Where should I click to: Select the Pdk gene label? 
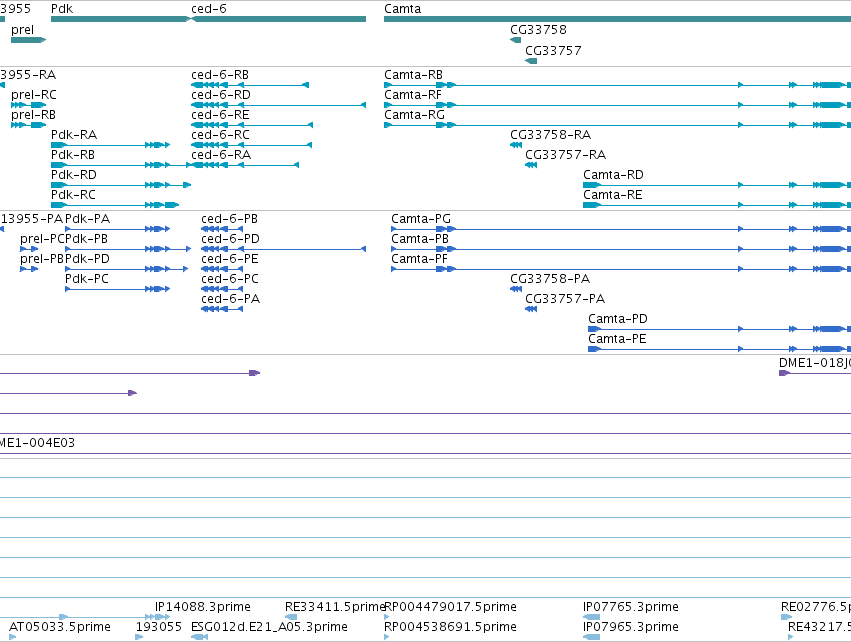point(62,9)
